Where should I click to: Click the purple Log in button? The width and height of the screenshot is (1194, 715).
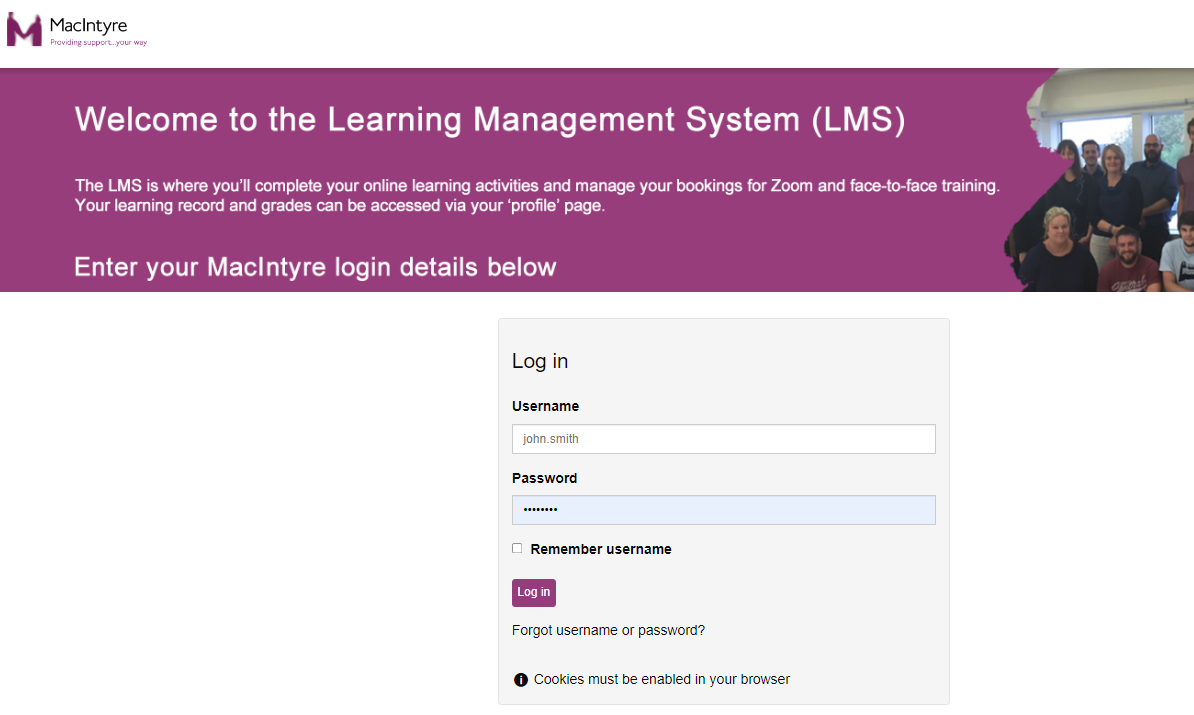coord(534,592)
